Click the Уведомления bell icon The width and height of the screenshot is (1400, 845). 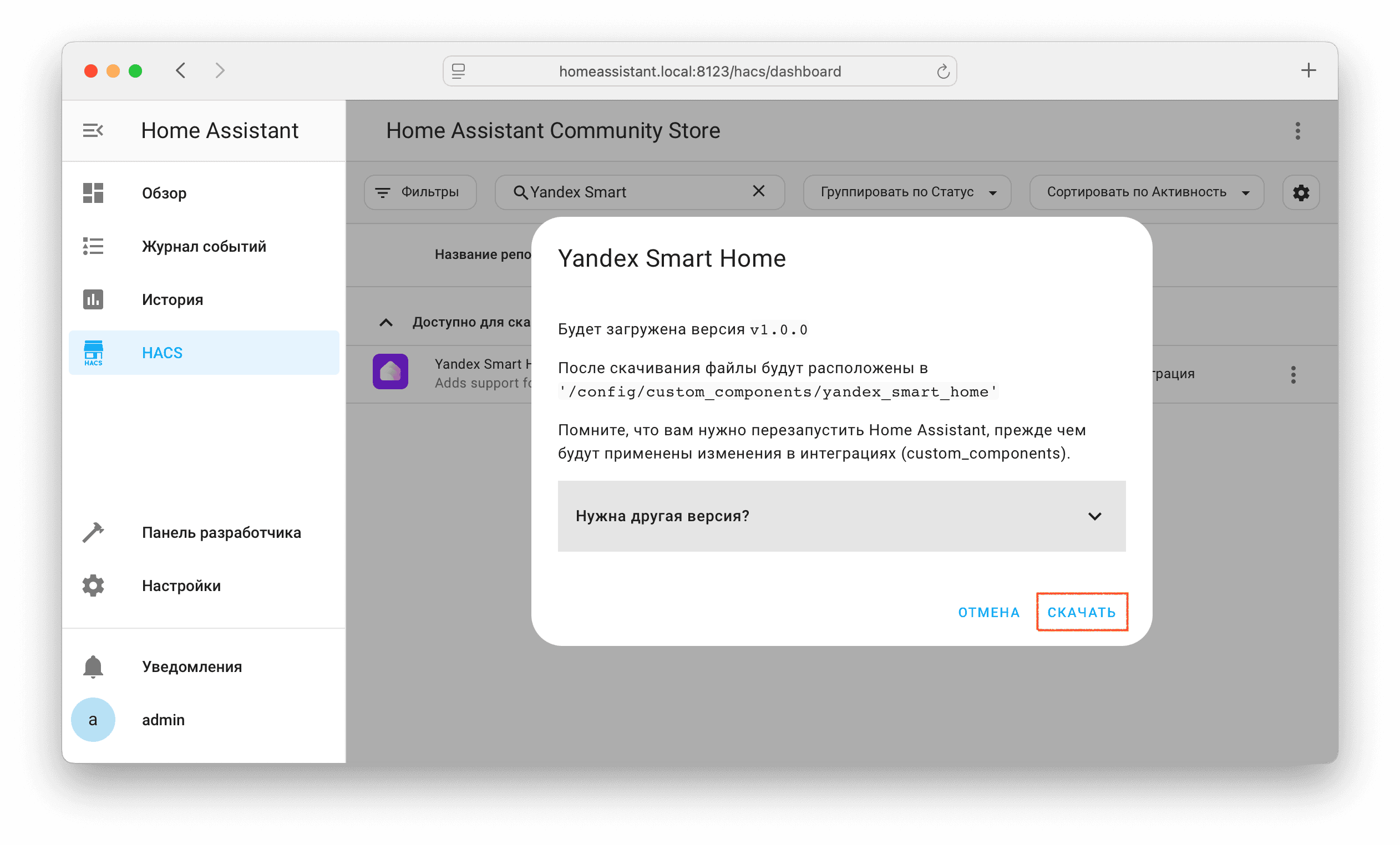[x=93, y=666]
